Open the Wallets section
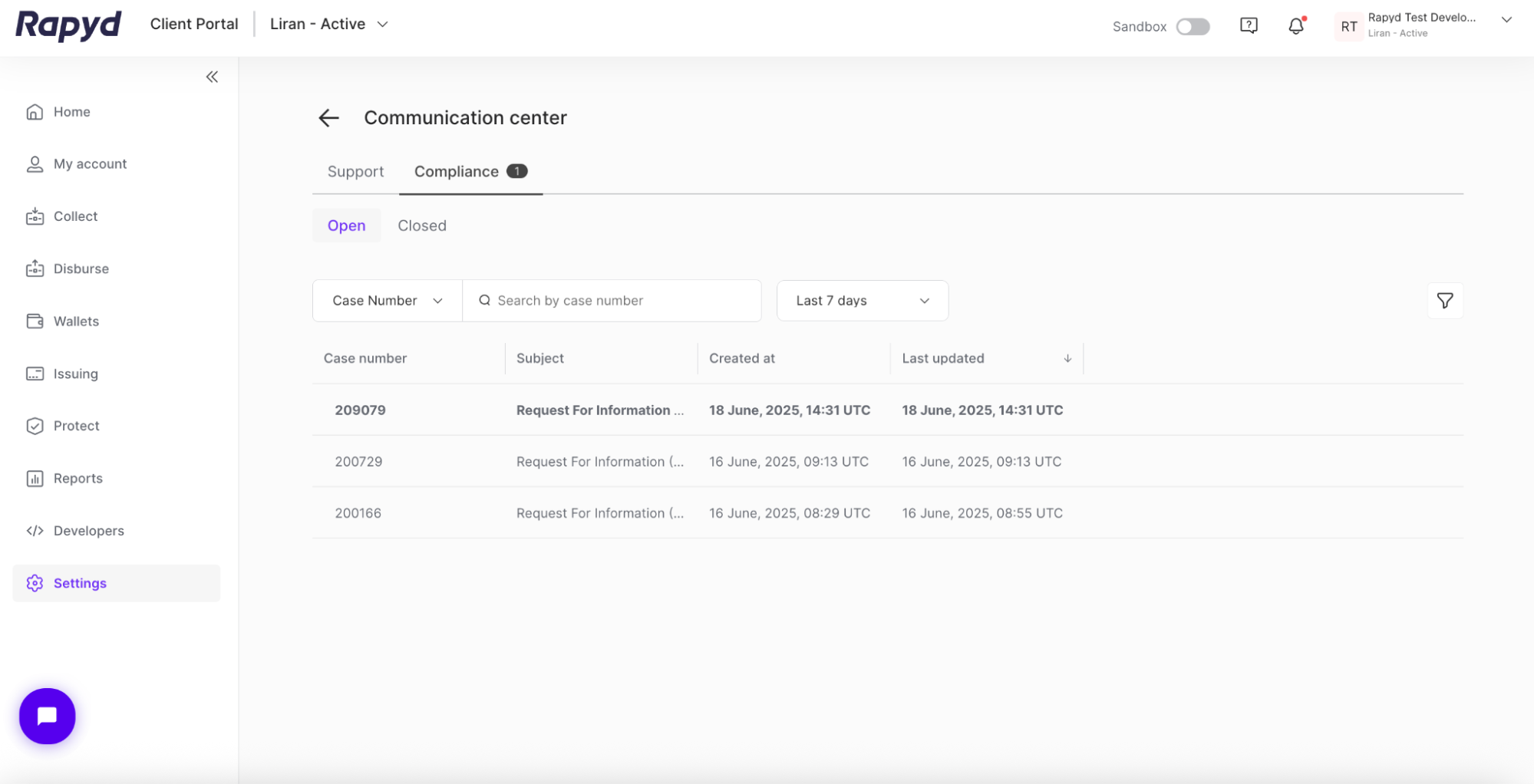Screen dimensions: 1534x784 tap(76, 321)
